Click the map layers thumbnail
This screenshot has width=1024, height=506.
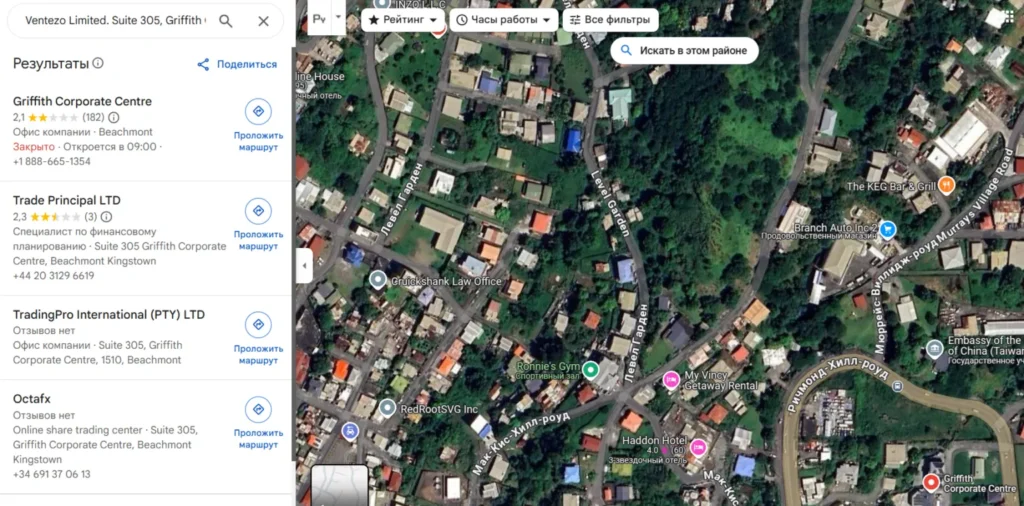coord(339,485)
